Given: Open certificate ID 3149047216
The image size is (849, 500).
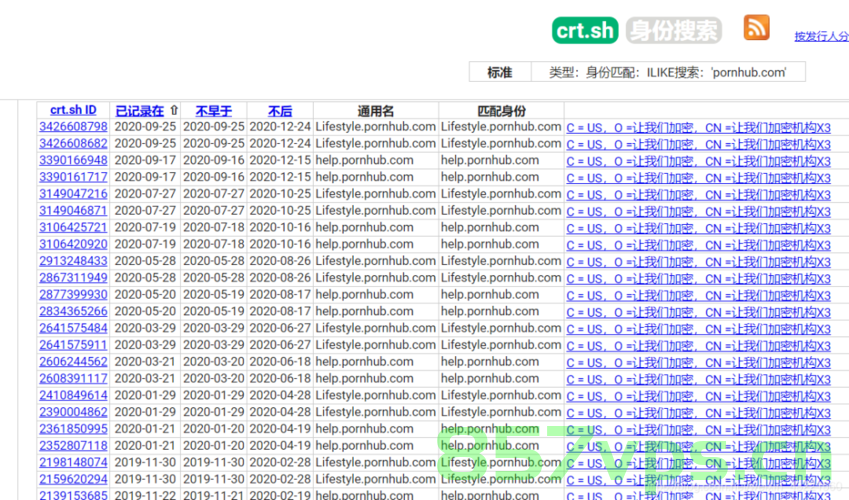Looking at the screenshot, I should pos(73,194).
